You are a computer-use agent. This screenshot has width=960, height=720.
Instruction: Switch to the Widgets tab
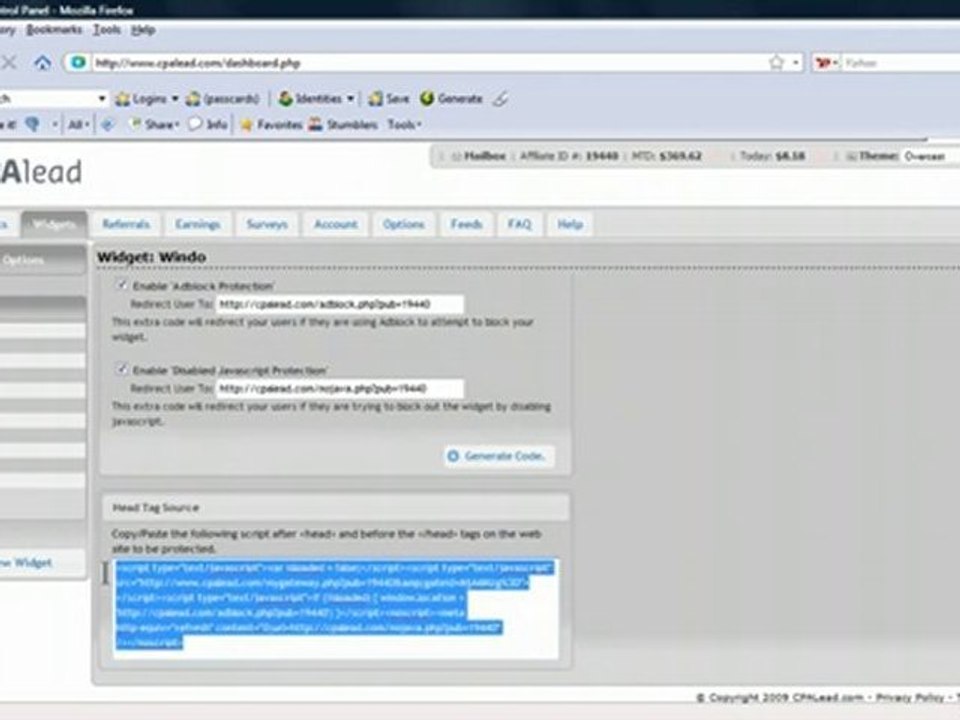pyautogui.click(x=54, y=225)
